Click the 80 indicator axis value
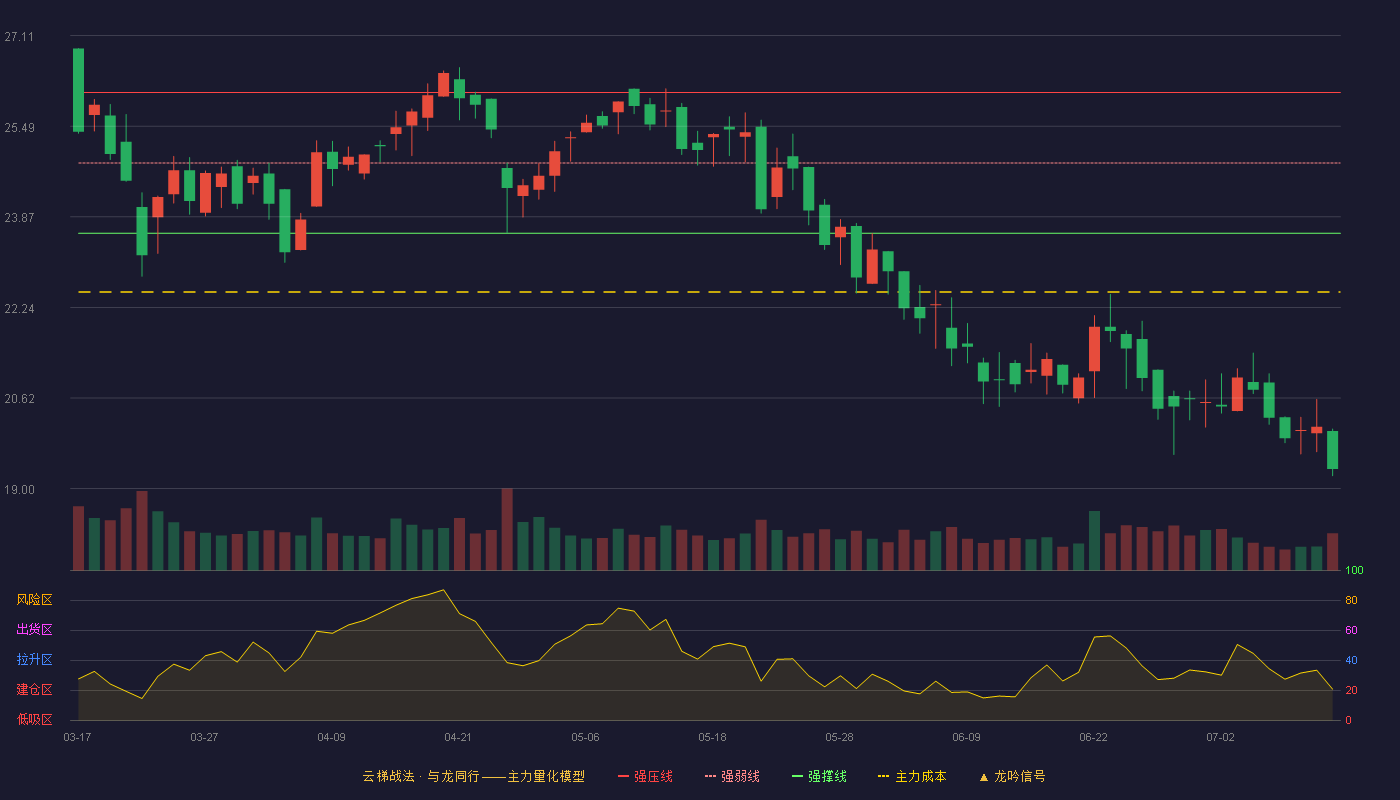The image size is (1400, 800). (1351, 601)
